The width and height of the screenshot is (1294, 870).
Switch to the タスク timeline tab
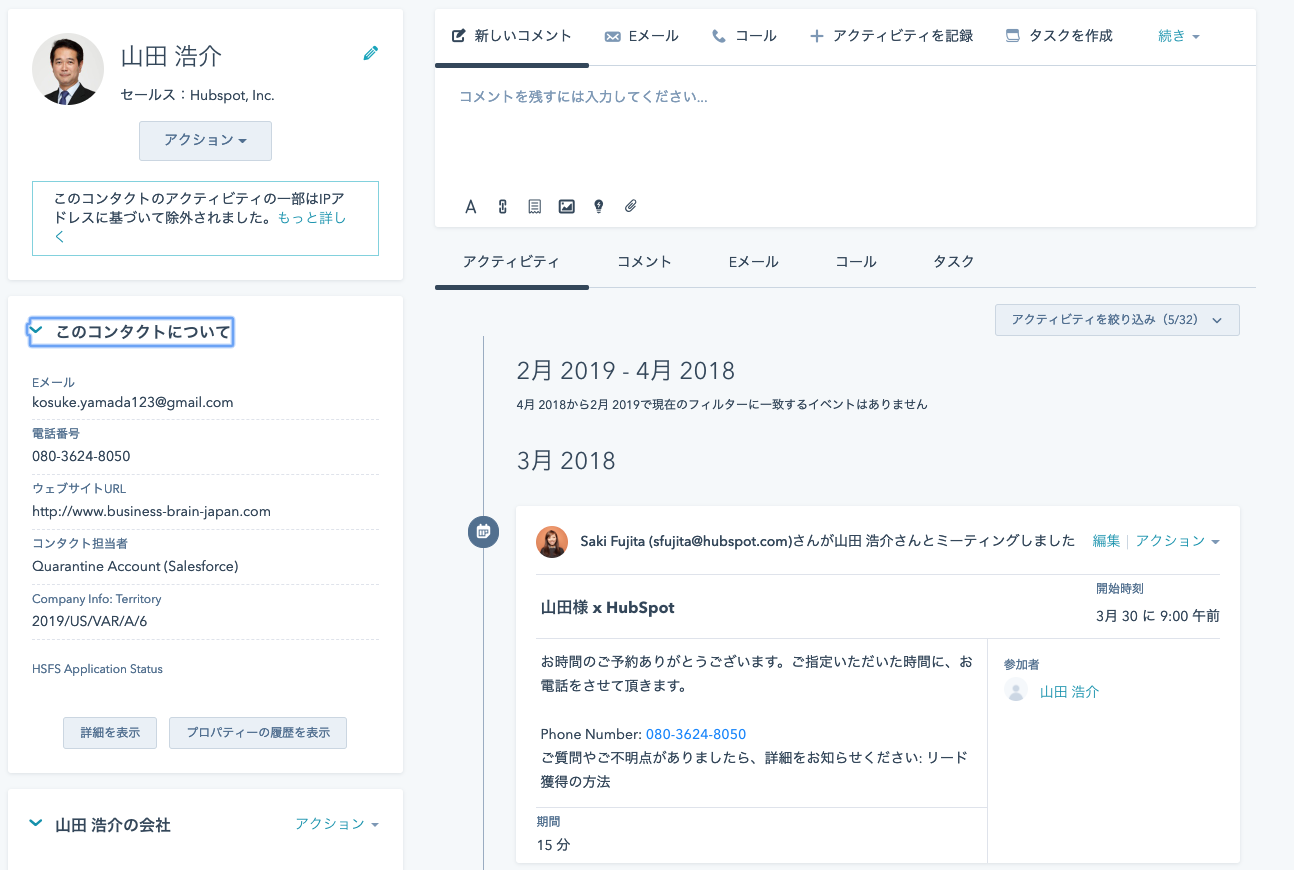click(953, 262)
